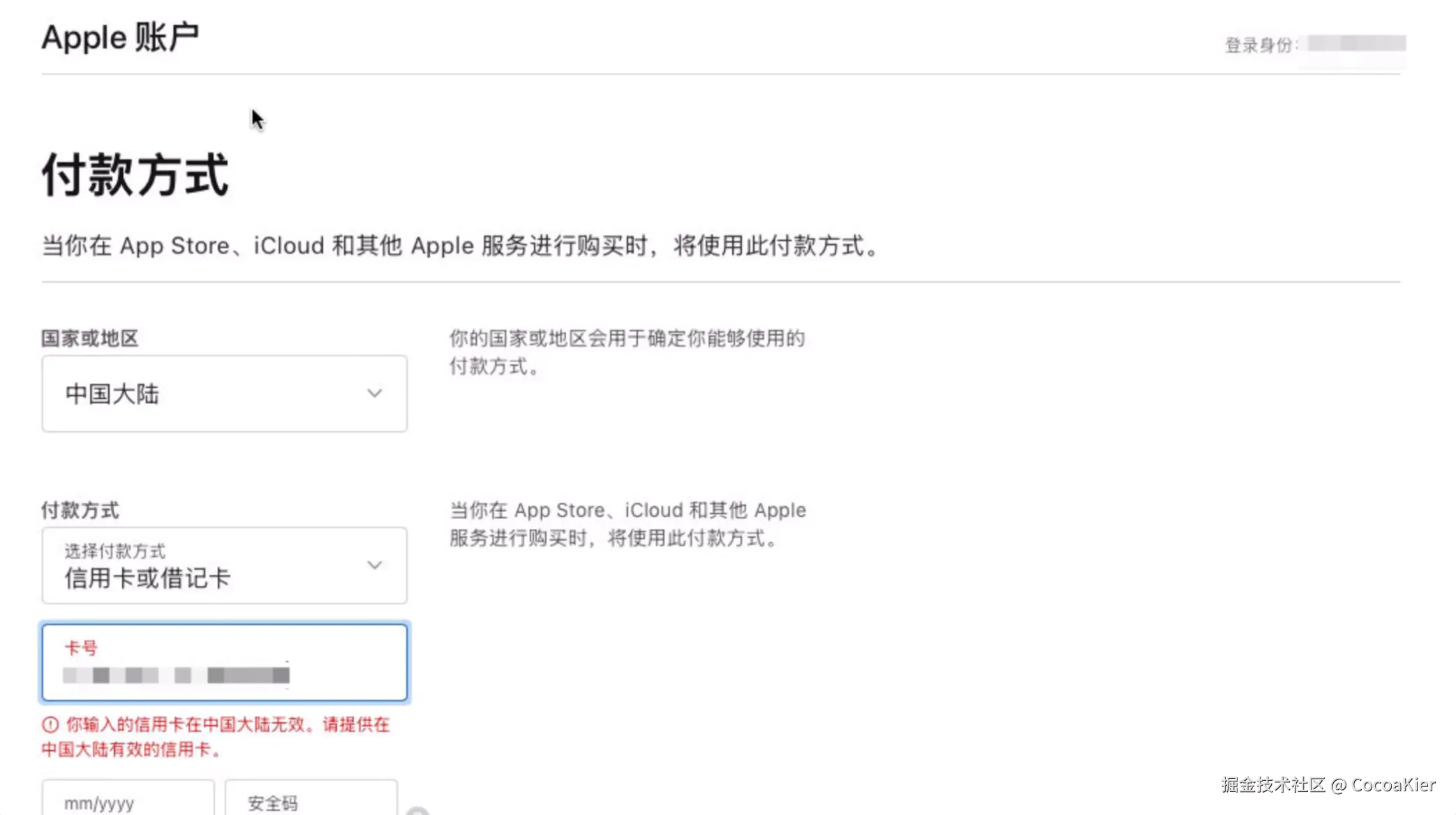Open the 中国大陆 country dropdown

tap(223, 394)
